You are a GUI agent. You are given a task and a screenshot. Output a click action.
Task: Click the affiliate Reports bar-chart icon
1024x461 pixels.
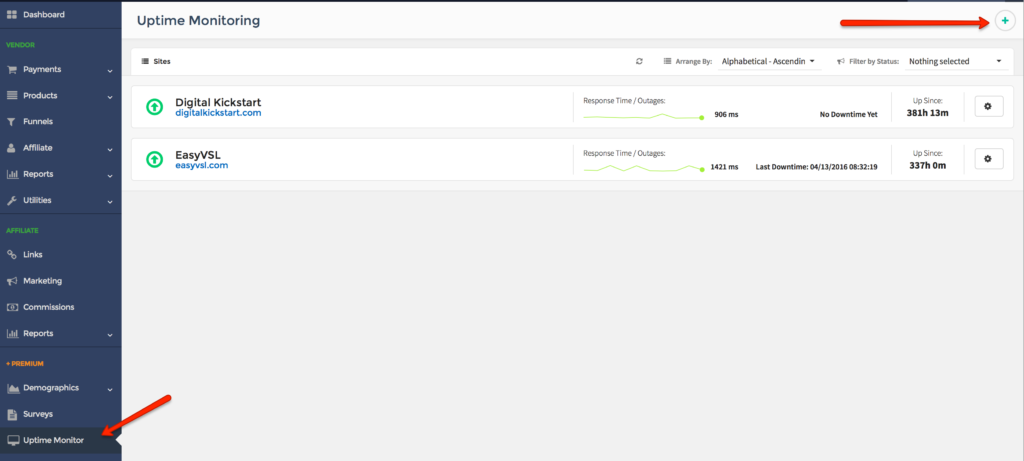(x=12, y=334)
